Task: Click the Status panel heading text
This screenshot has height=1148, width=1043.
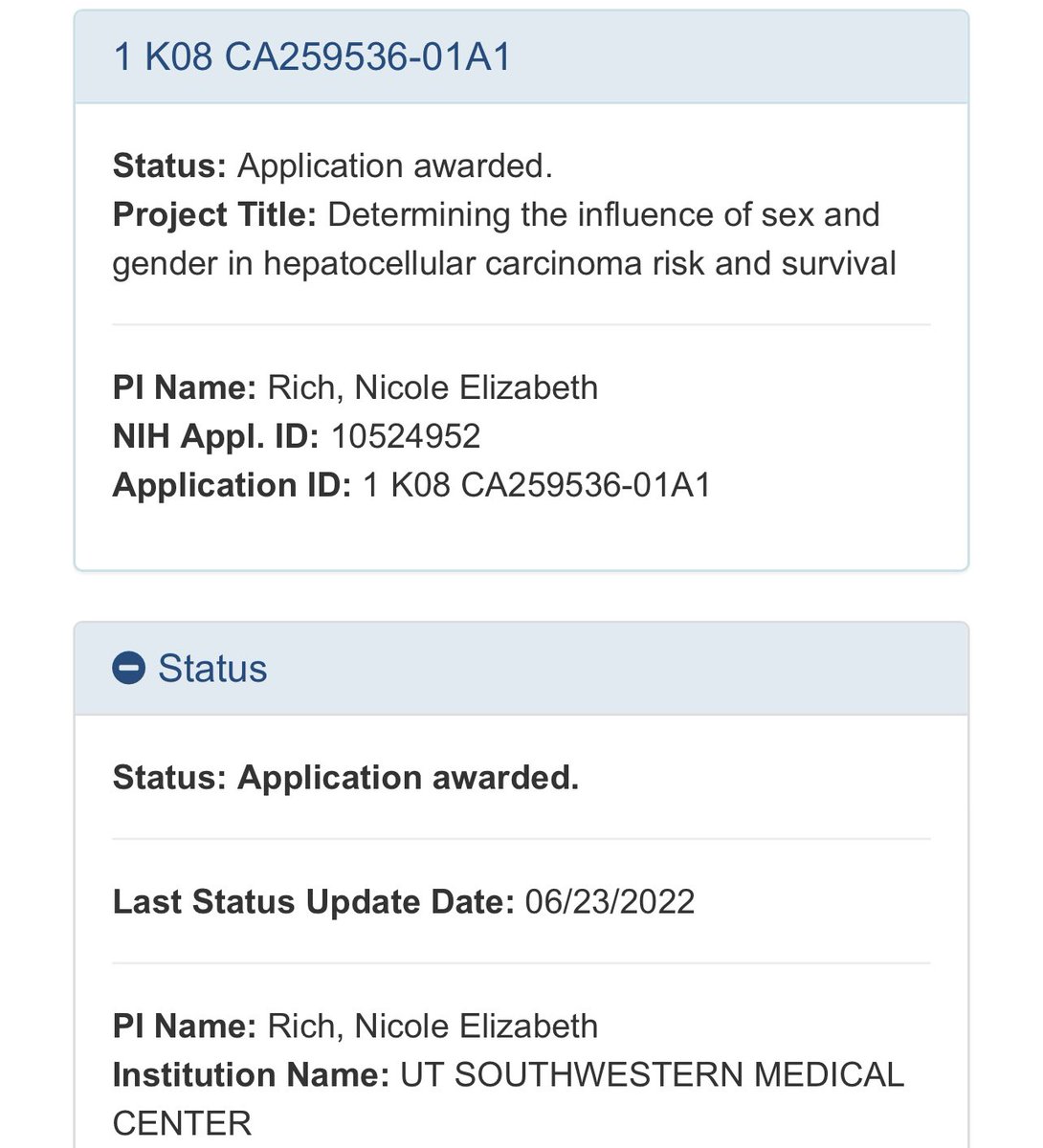Action: pos(212,668)
